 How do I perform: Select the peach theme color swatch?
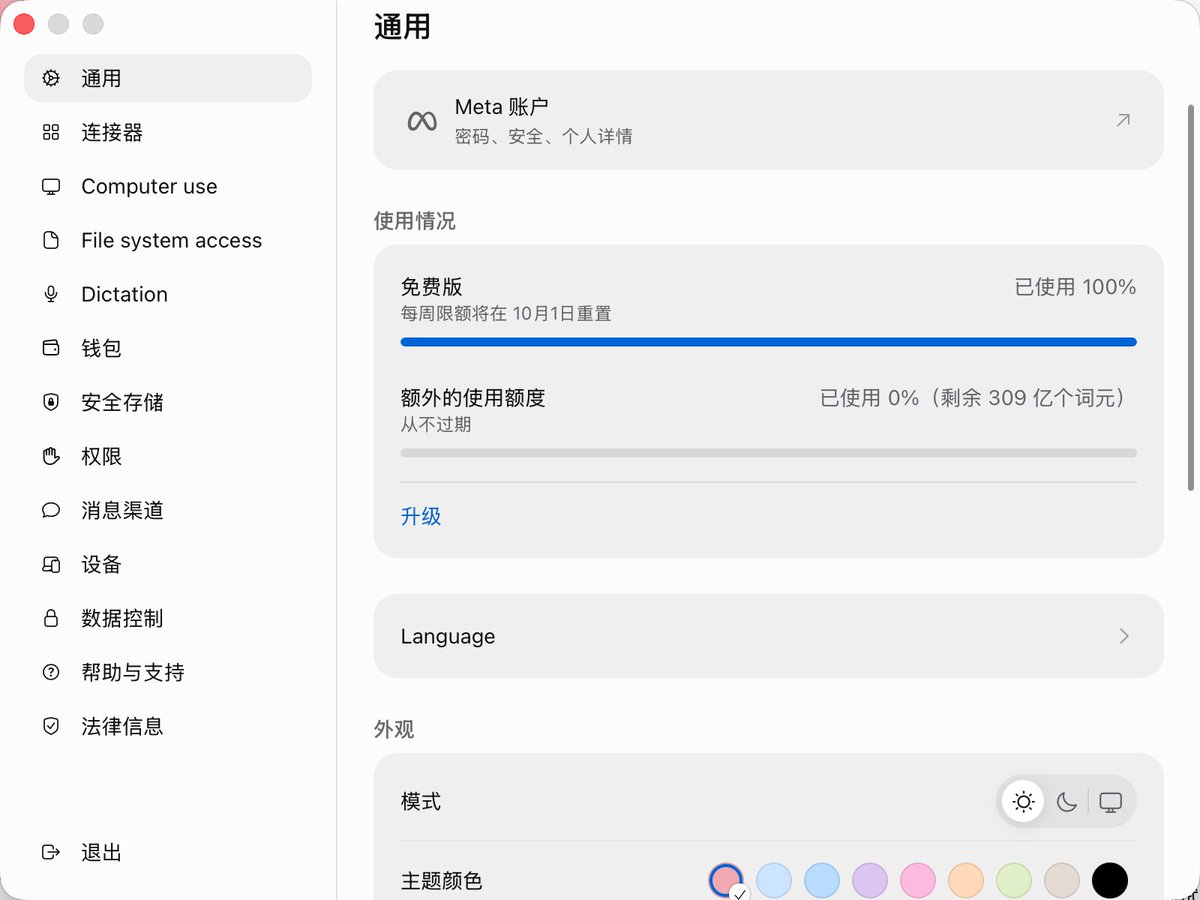pos(966,881)
